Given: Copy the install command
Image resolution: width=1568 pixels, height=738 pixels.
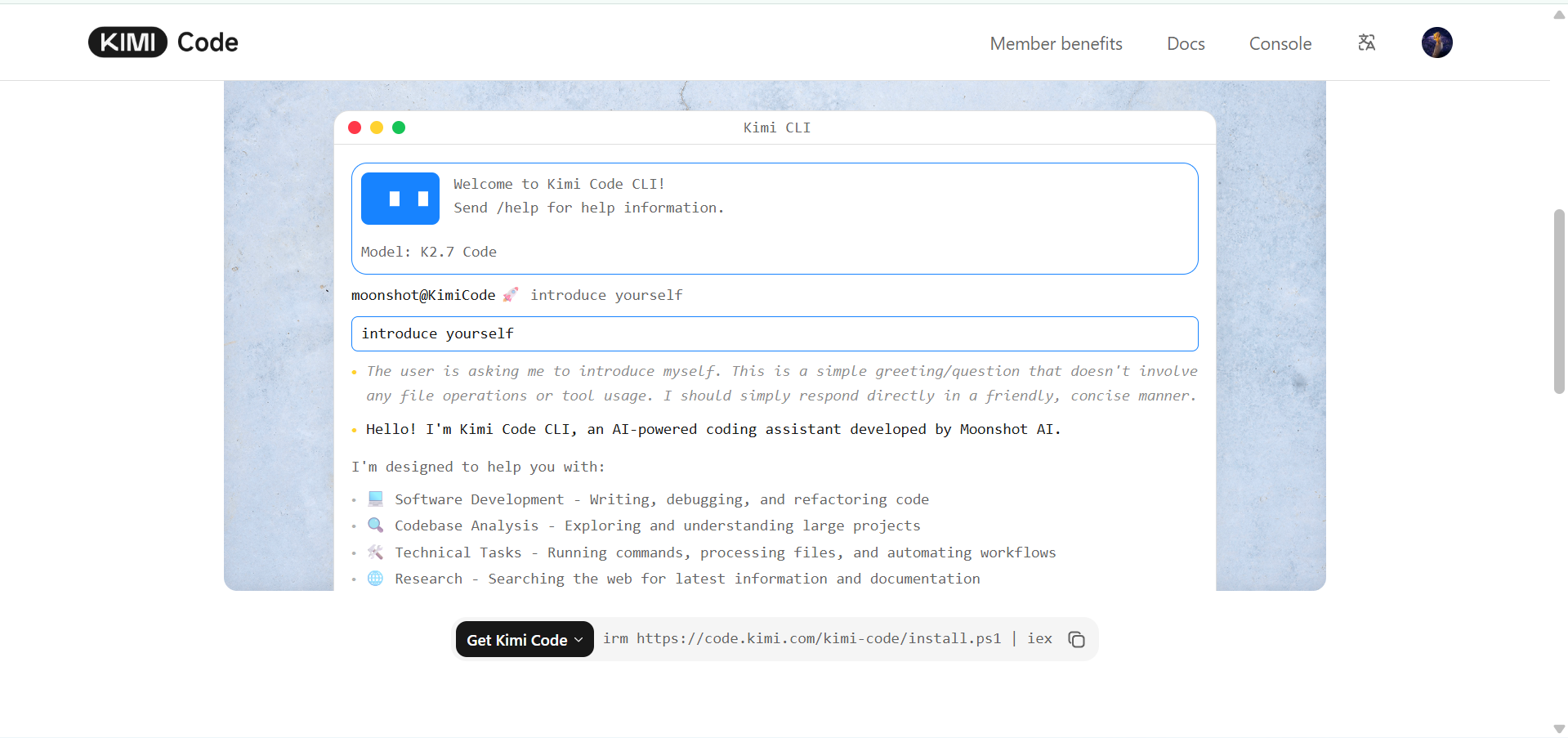Looking at the screenshot, I should 1076,639.
